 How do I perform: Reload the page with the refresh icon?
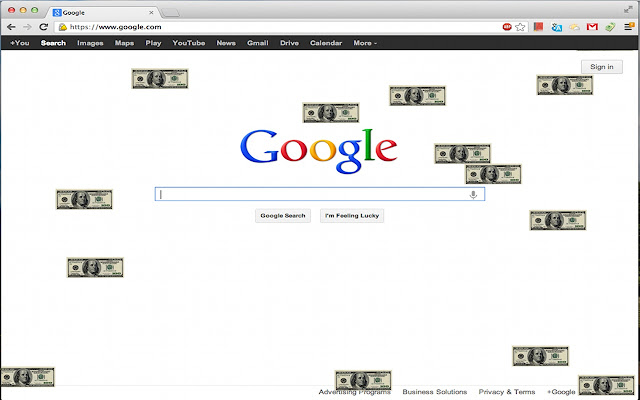coord(43,27)
